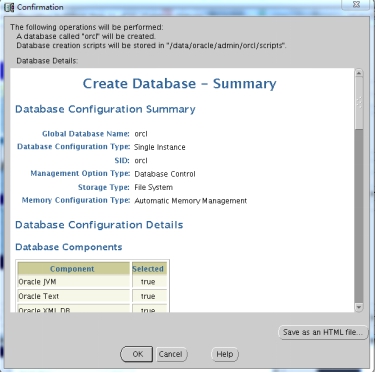Click Save as an HTML file button
376x373 pixels.
[323, 332]
